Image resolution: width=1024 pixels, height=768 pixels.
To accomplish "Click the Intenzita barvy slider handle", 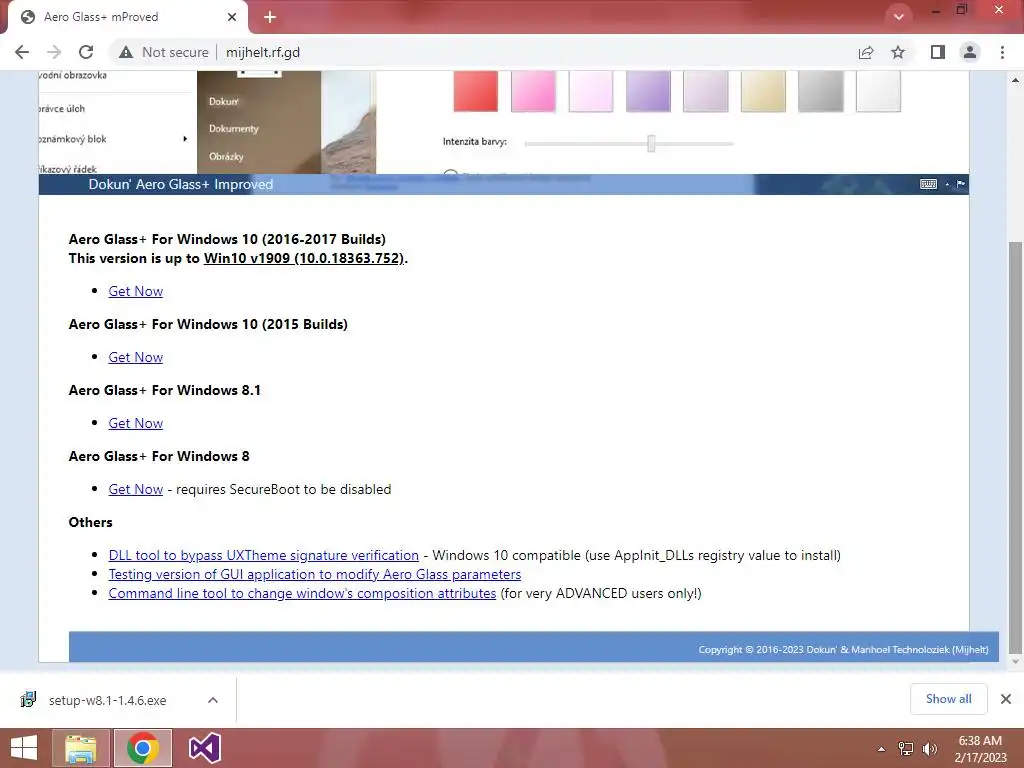I will [651, 143].
